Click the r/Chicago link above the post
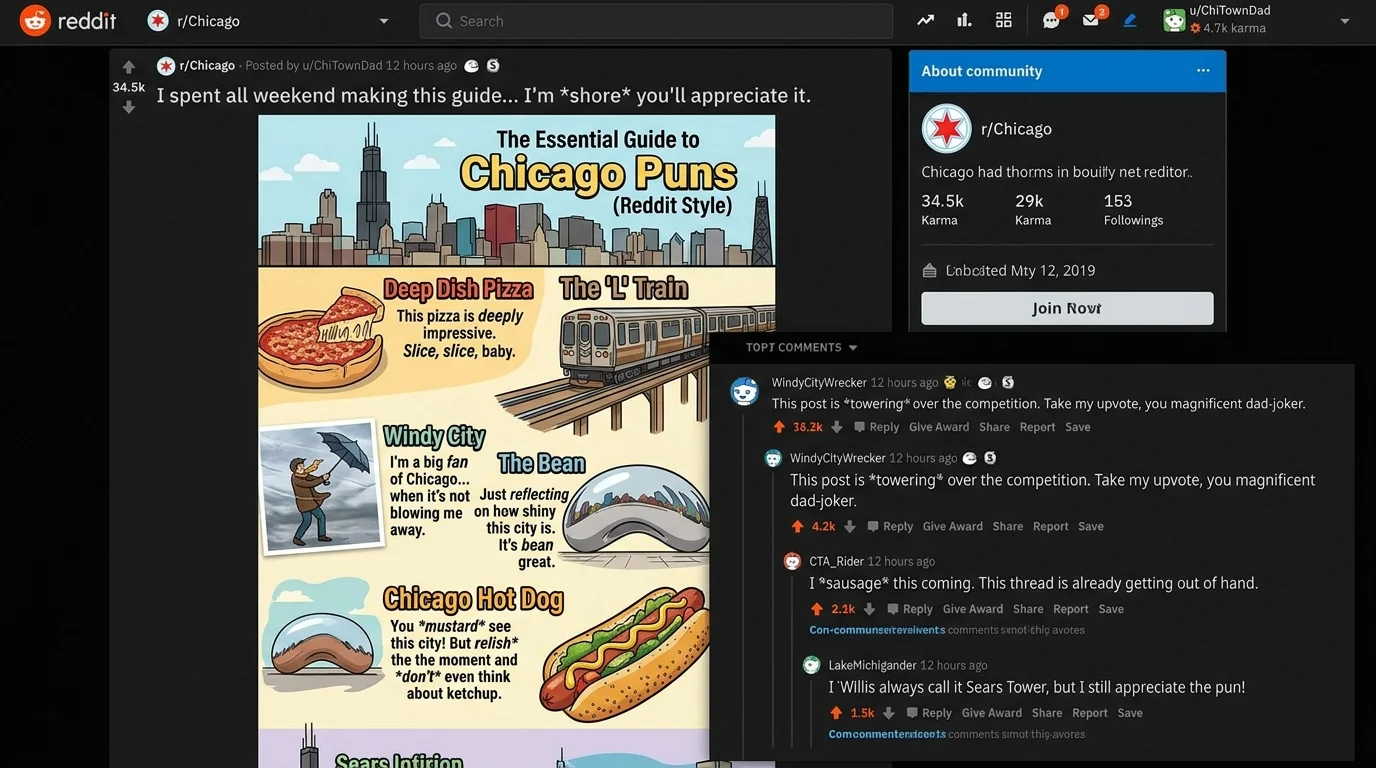Screen dimensions: 1376x768 click(207, 65)
